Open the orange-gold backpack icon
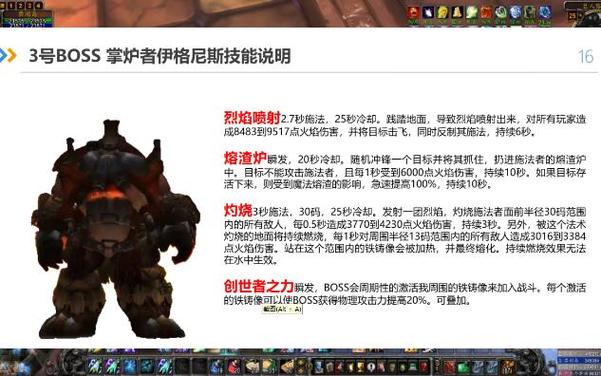601x376 pixels. 507,367
